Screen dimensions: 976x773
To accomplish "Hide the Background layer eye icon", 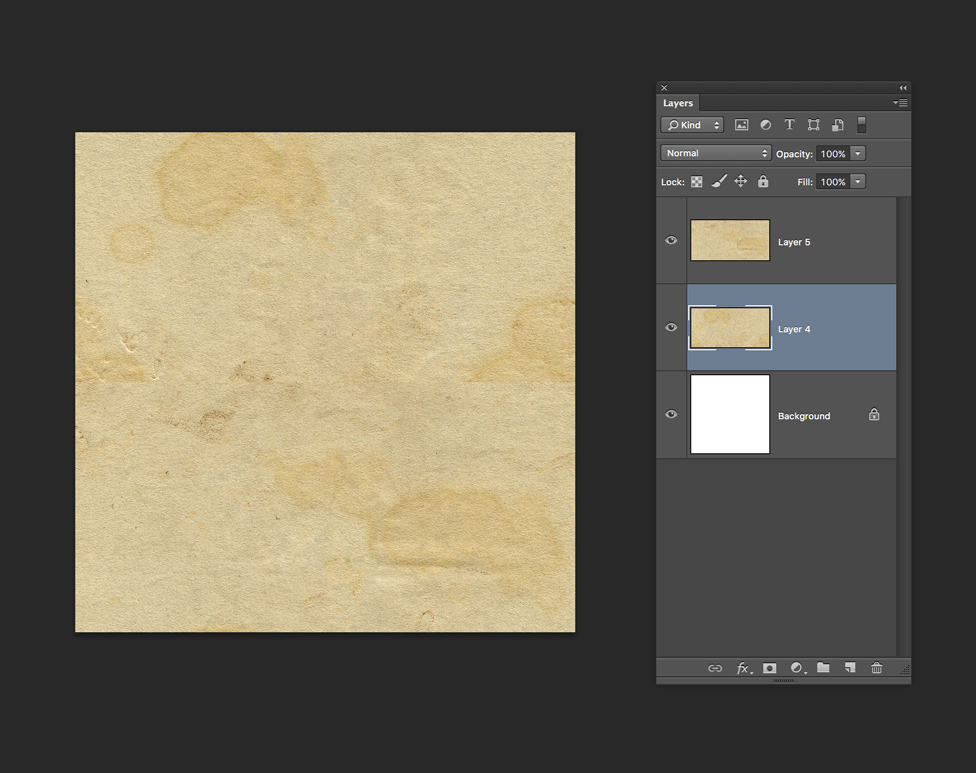I will point(671,415).
